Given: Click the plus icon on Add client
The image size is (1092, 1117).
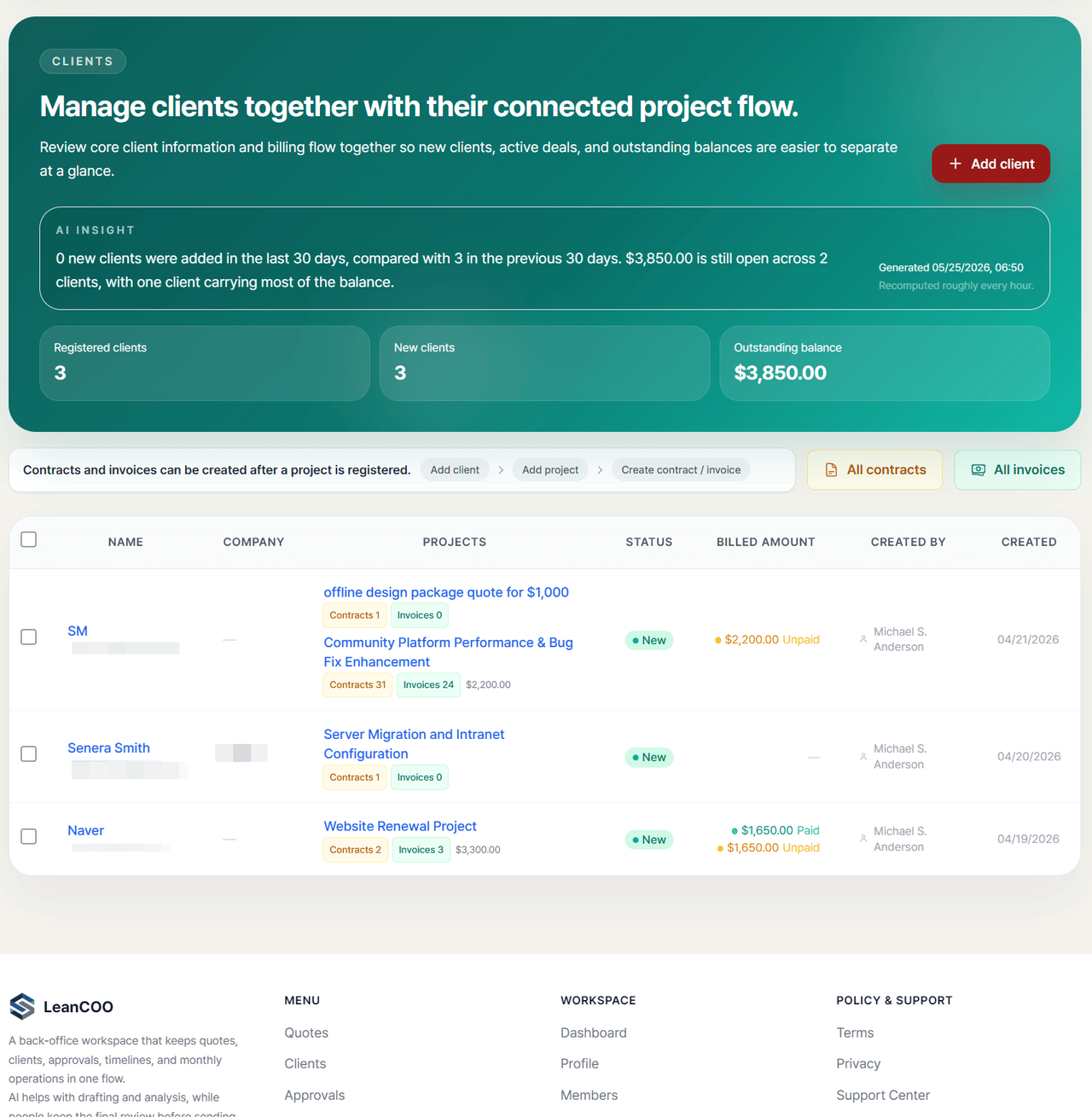Looking at the screenshot, I should [955, 164].
